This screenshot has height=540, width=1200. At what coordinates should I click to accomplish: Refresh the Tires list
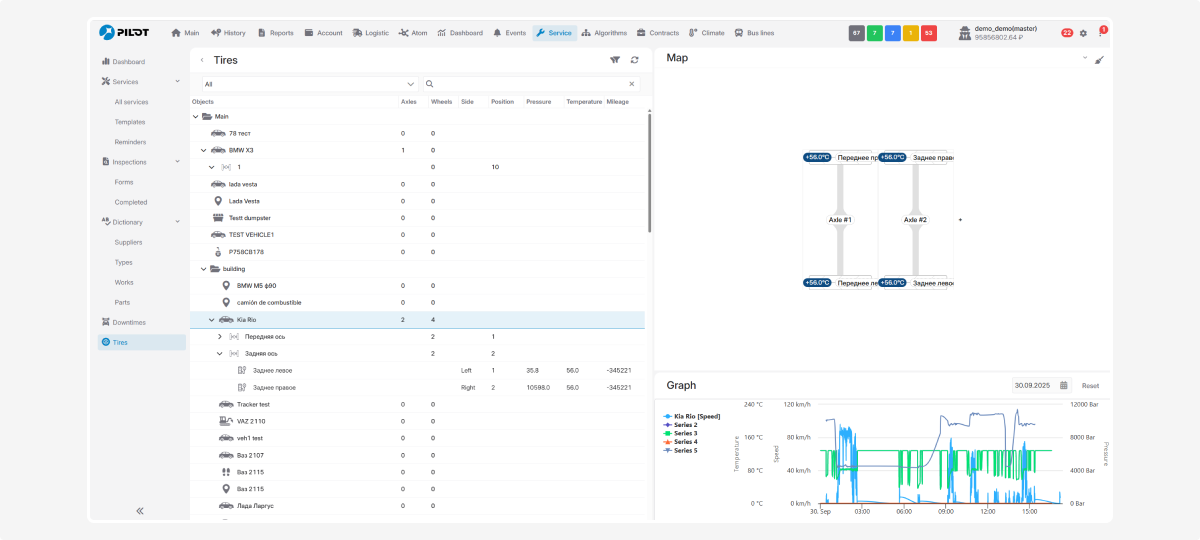634,60
